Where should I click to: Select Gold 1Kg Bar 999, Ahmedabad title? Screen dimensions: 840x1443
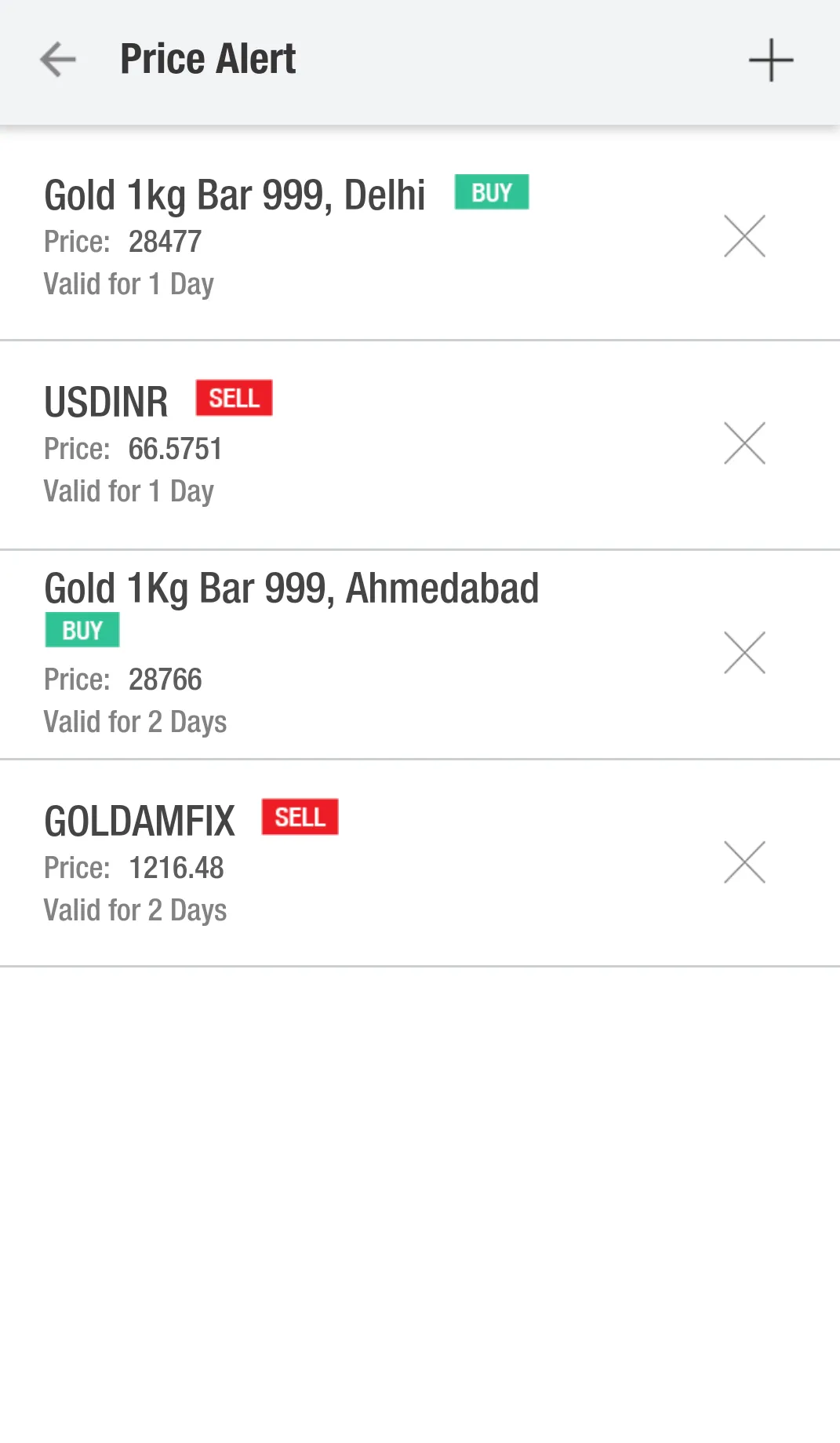point(291,588)
